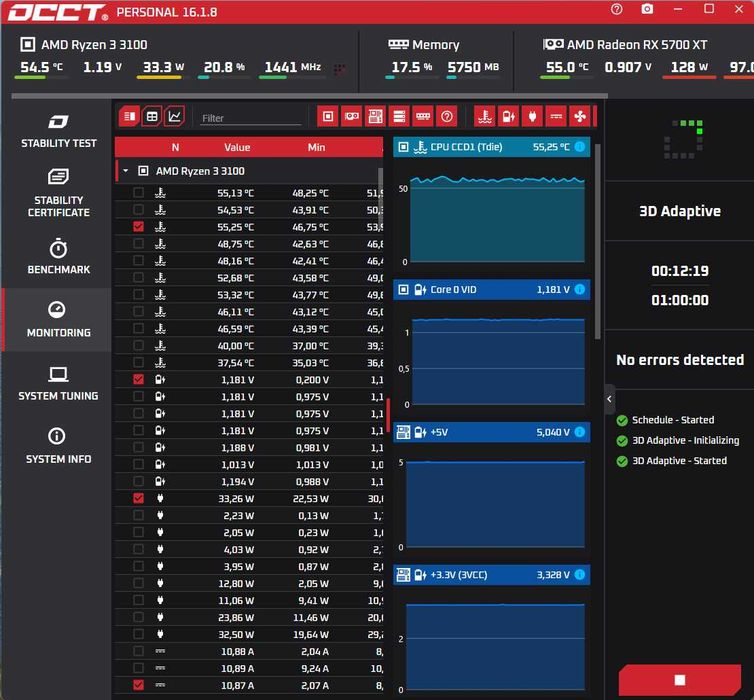This screenshot has height=700, width=754.
Task: Filter sensors by unknown (question mark) icon
Action: [x=447, y=116]
